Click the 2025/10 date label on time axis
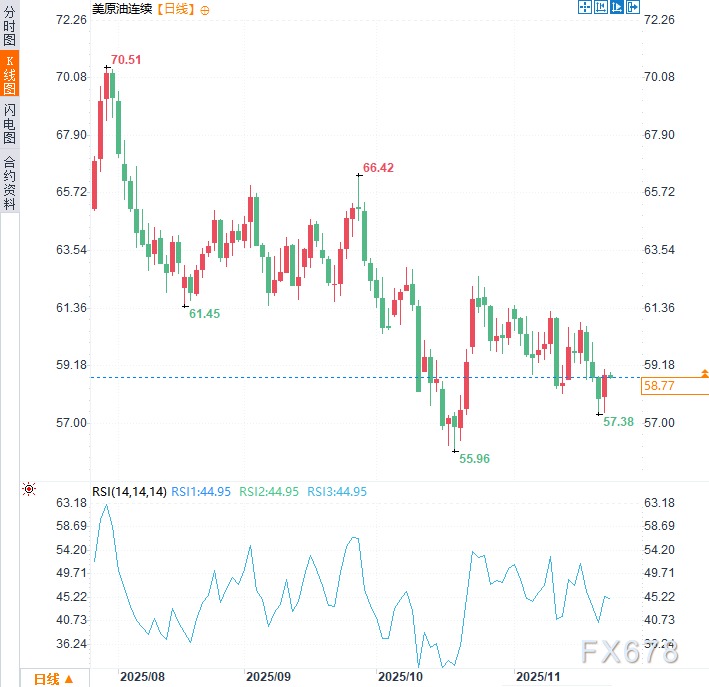Viewport: 709px width, 687px height. coord(401,677)
